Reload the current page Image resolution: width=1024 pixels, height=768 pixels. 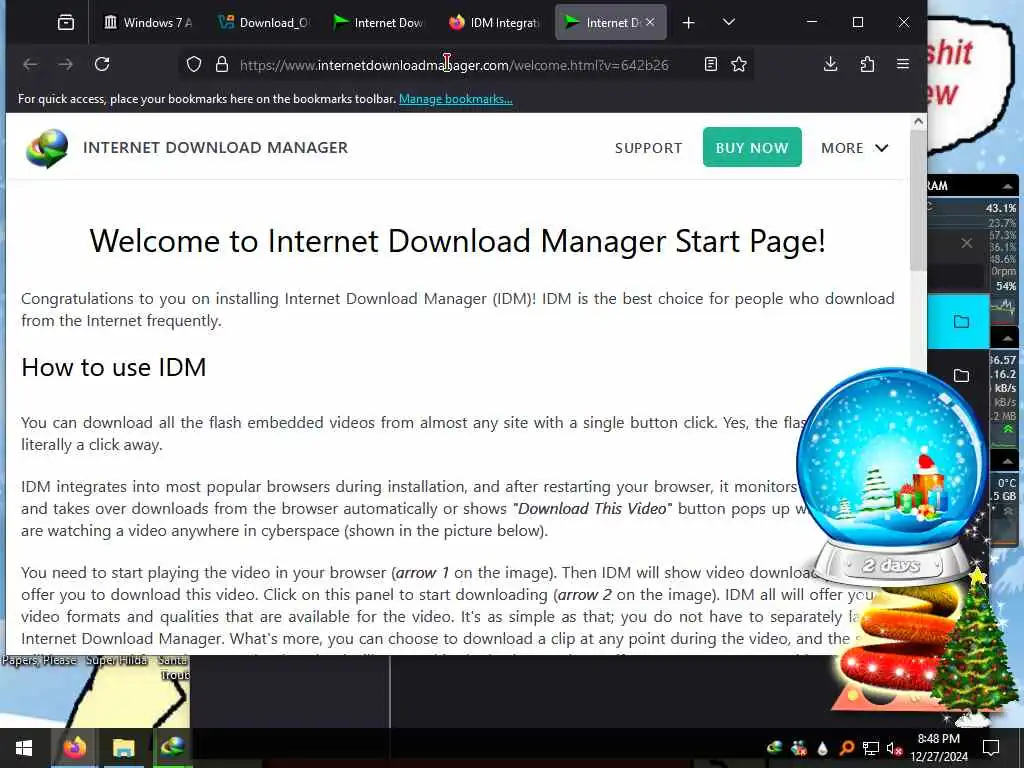(x=102, y=64)
